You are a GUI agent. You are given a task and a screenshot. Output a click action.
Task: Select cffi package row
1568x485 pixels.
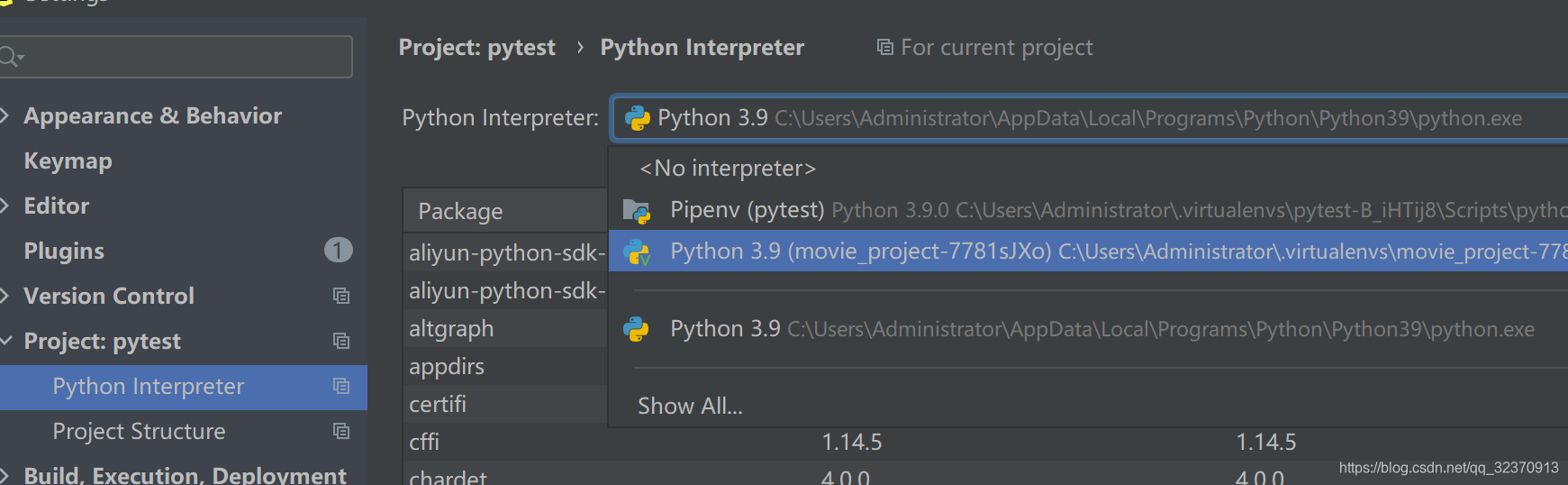tap(985, 442)
